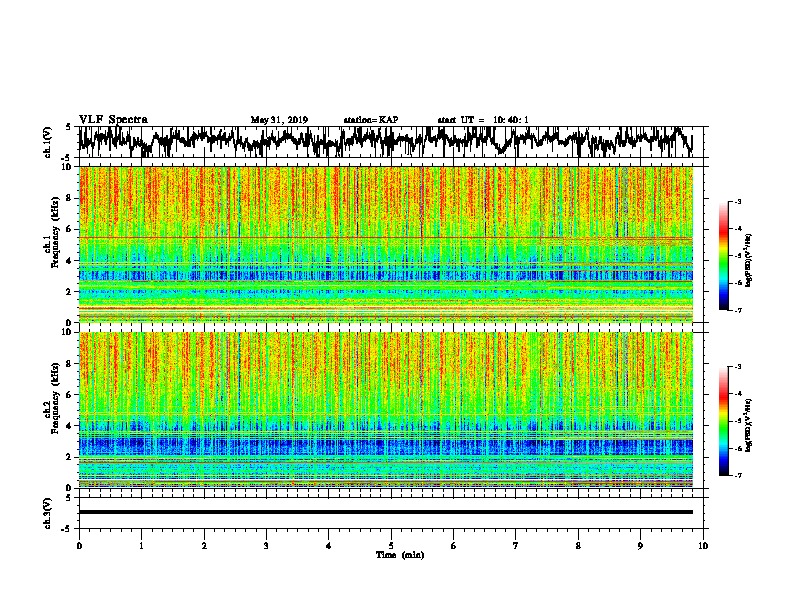Click the "0" tick on the time axis
Screen dimensions: 792x612
pyautogui.click(x=79, y=545)
